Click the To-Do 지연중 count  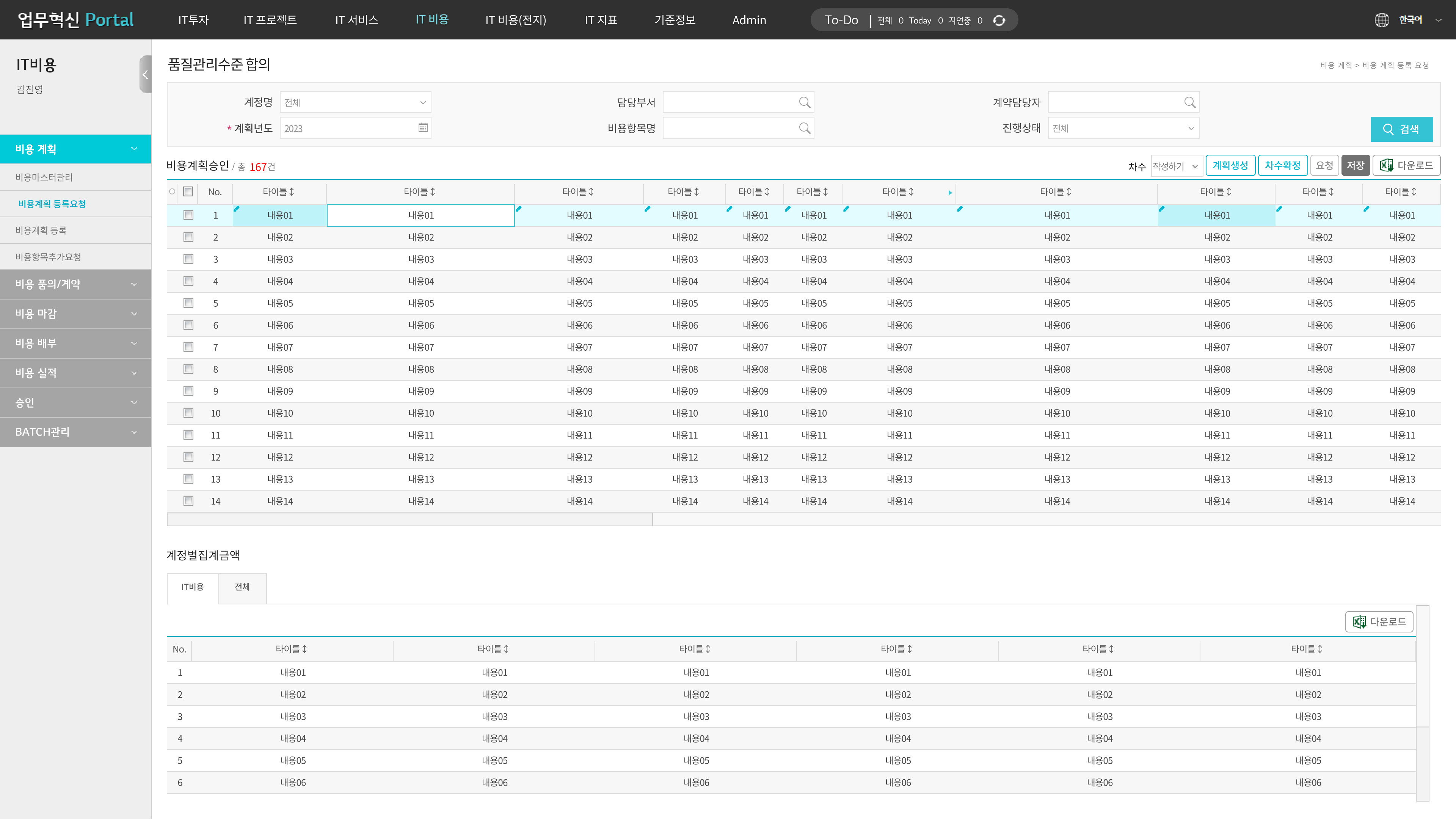(x=979, y=20)
